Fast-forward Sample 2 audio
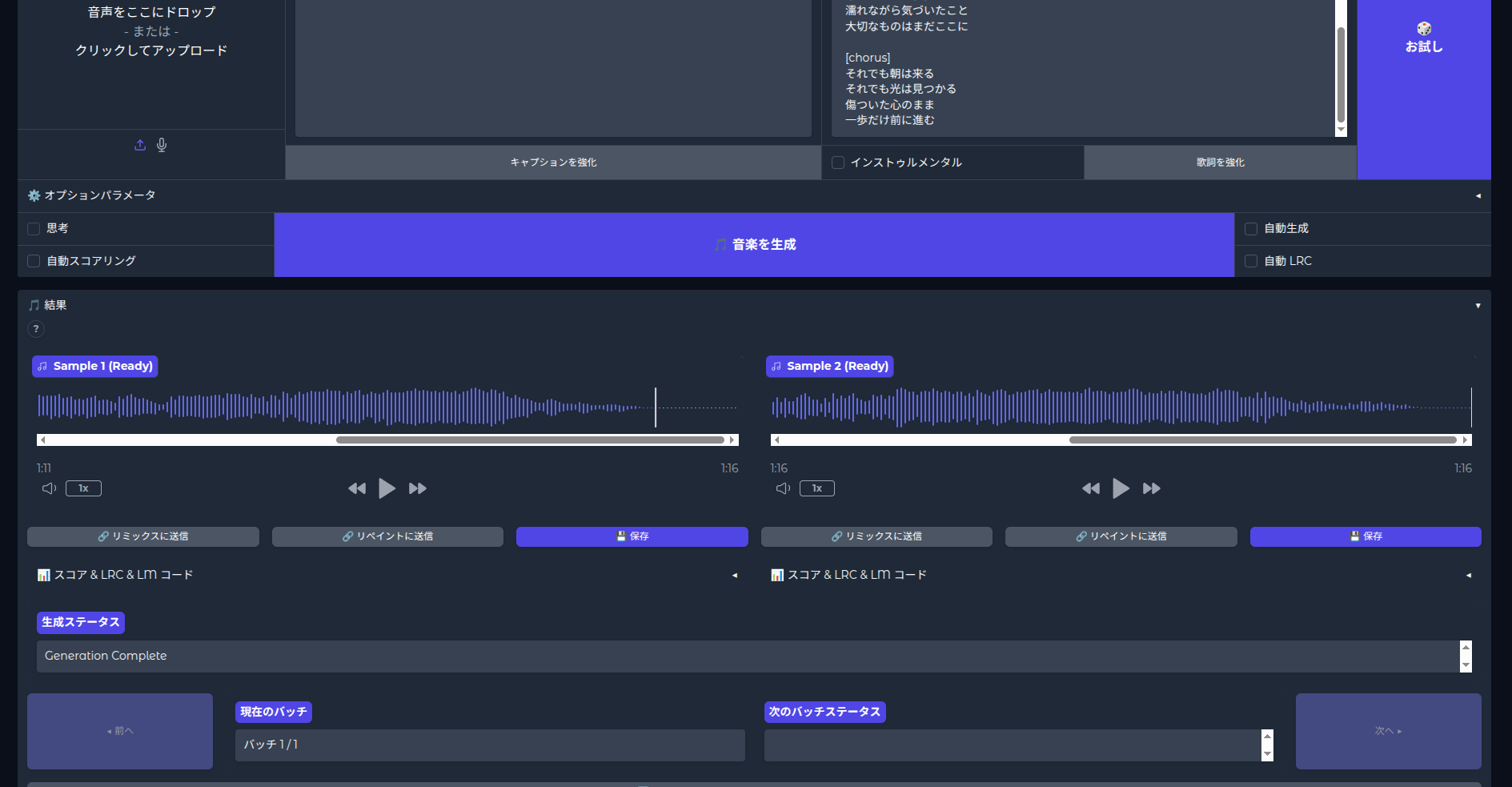The image size is (1512, 787). [x=1152, y=488]
